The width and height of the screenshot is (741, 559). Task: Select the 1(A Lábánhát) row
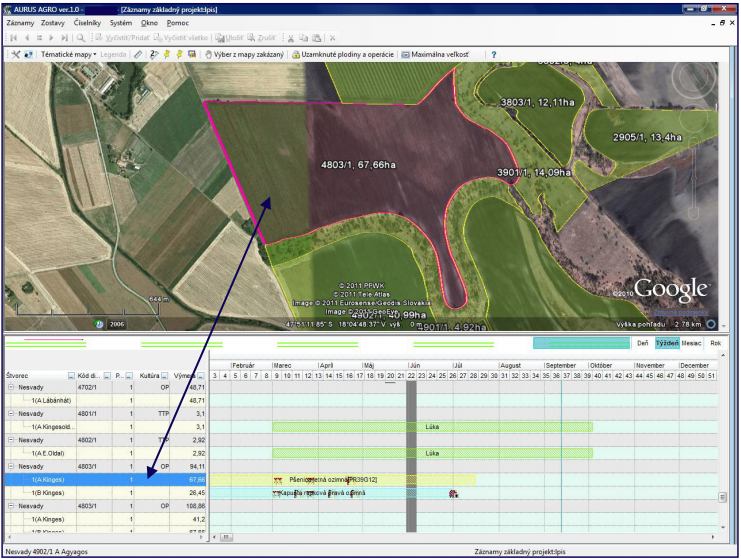point(106,400)
